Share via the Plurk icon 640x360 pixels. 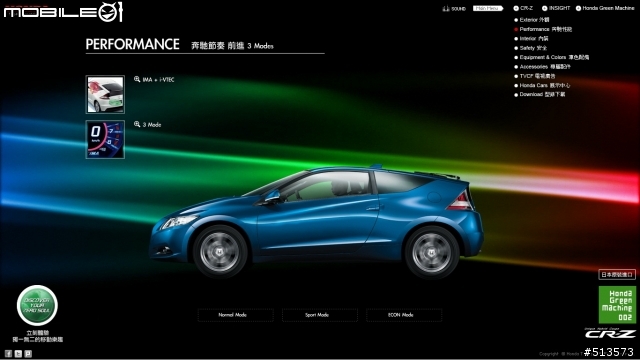[x=28, y=354]
